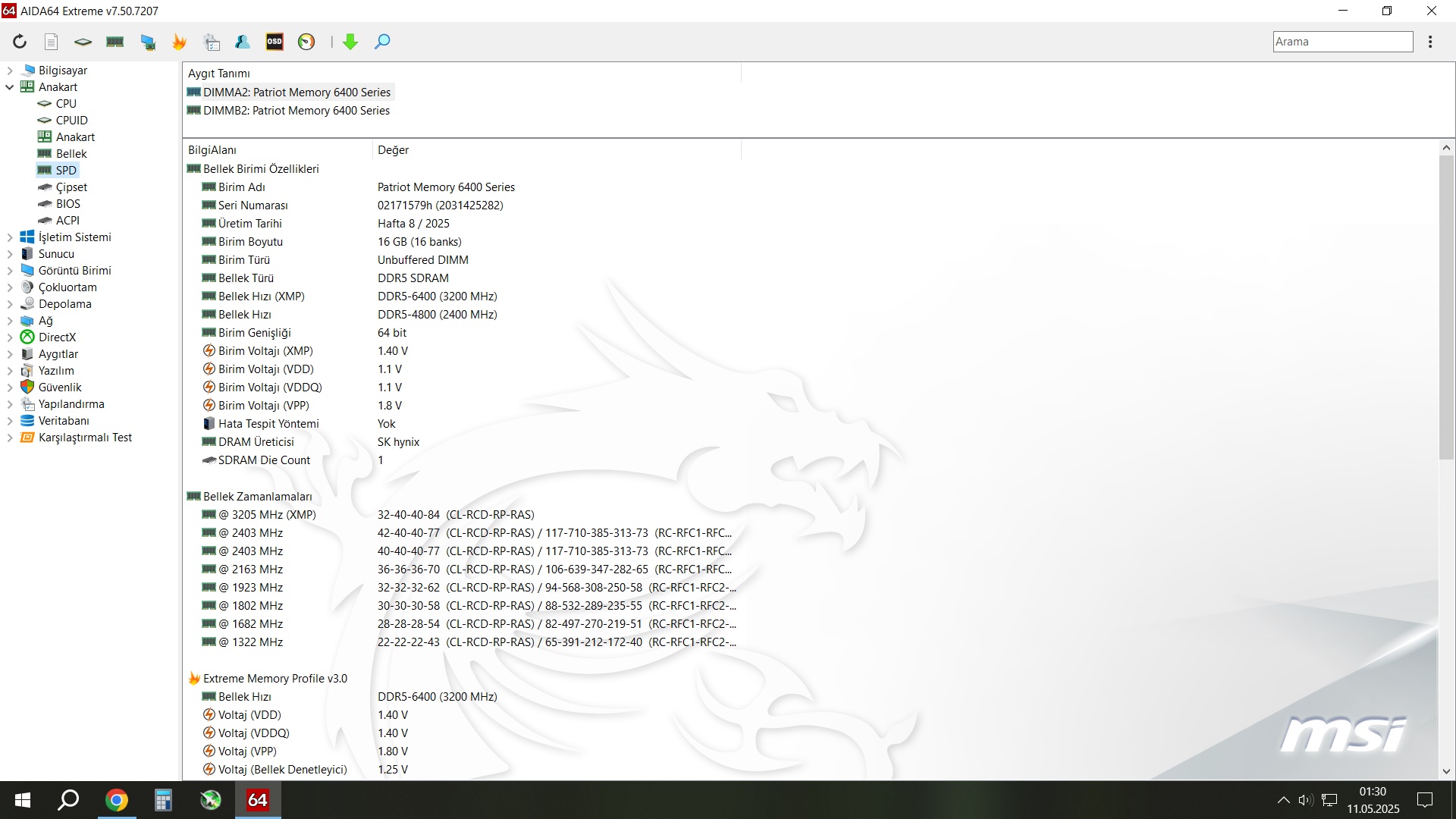The width and height of the screenshot is (1456, 819).
Task: Select Anakart sub-item under Anakart
Action: pyautogui.click(x=75, y=137)
